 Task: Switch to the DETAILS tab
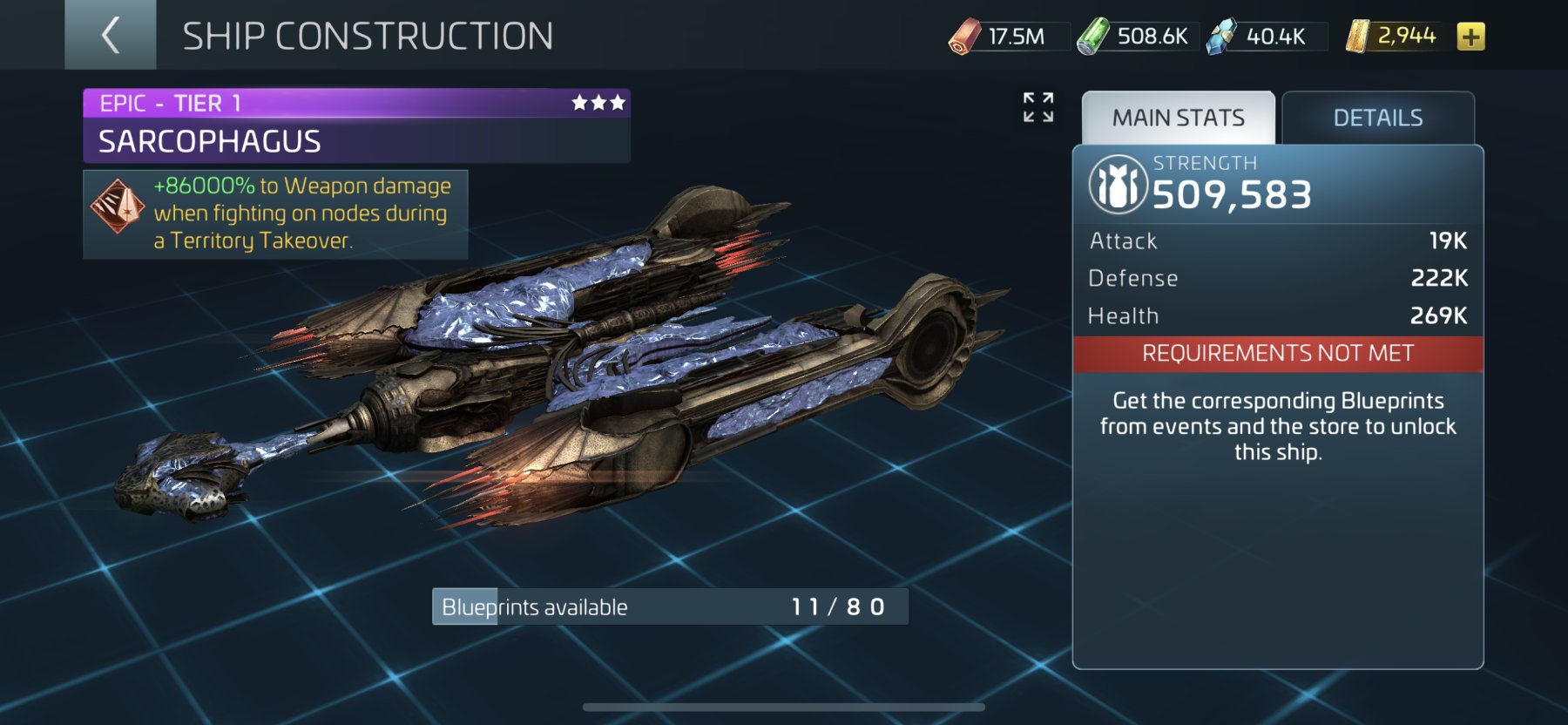click(x=1378, y=118)
